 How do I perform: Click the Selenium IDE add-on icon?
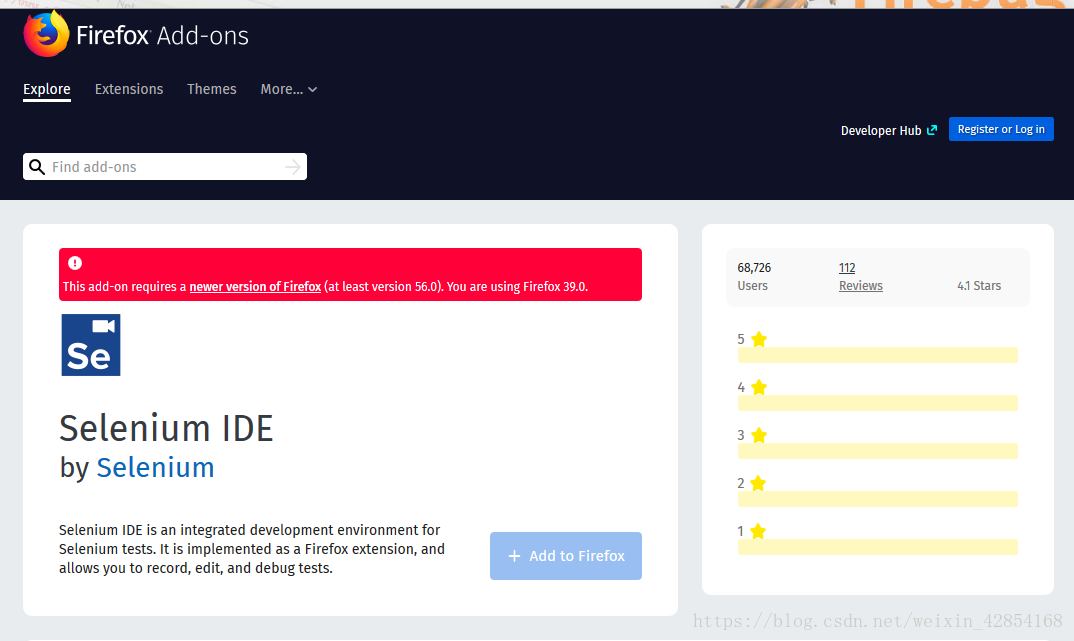tap(91, 345)
